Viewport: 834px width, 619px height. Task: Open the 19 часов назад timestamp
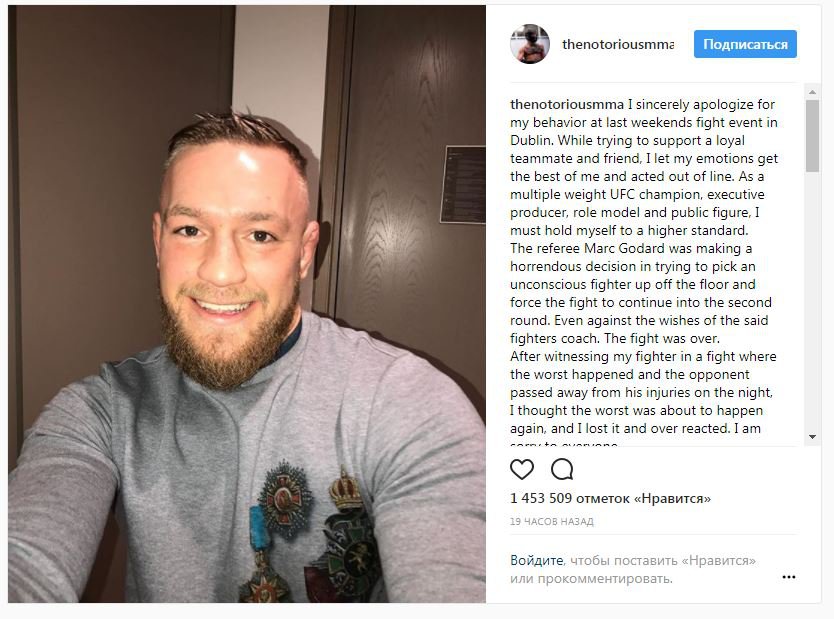(552, 522)
